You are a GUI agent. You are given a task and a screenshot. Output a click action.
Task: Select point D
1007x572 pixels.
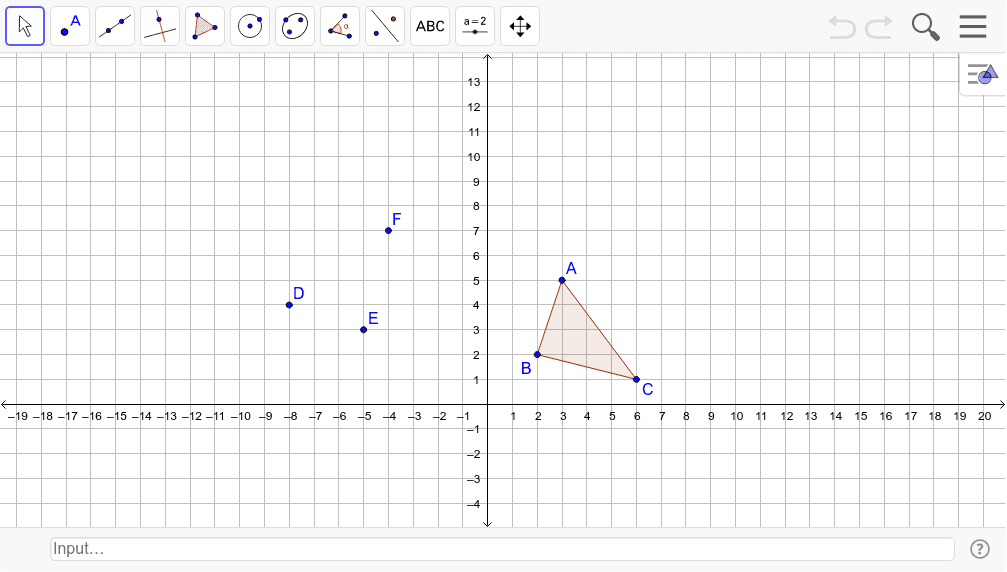289,305
